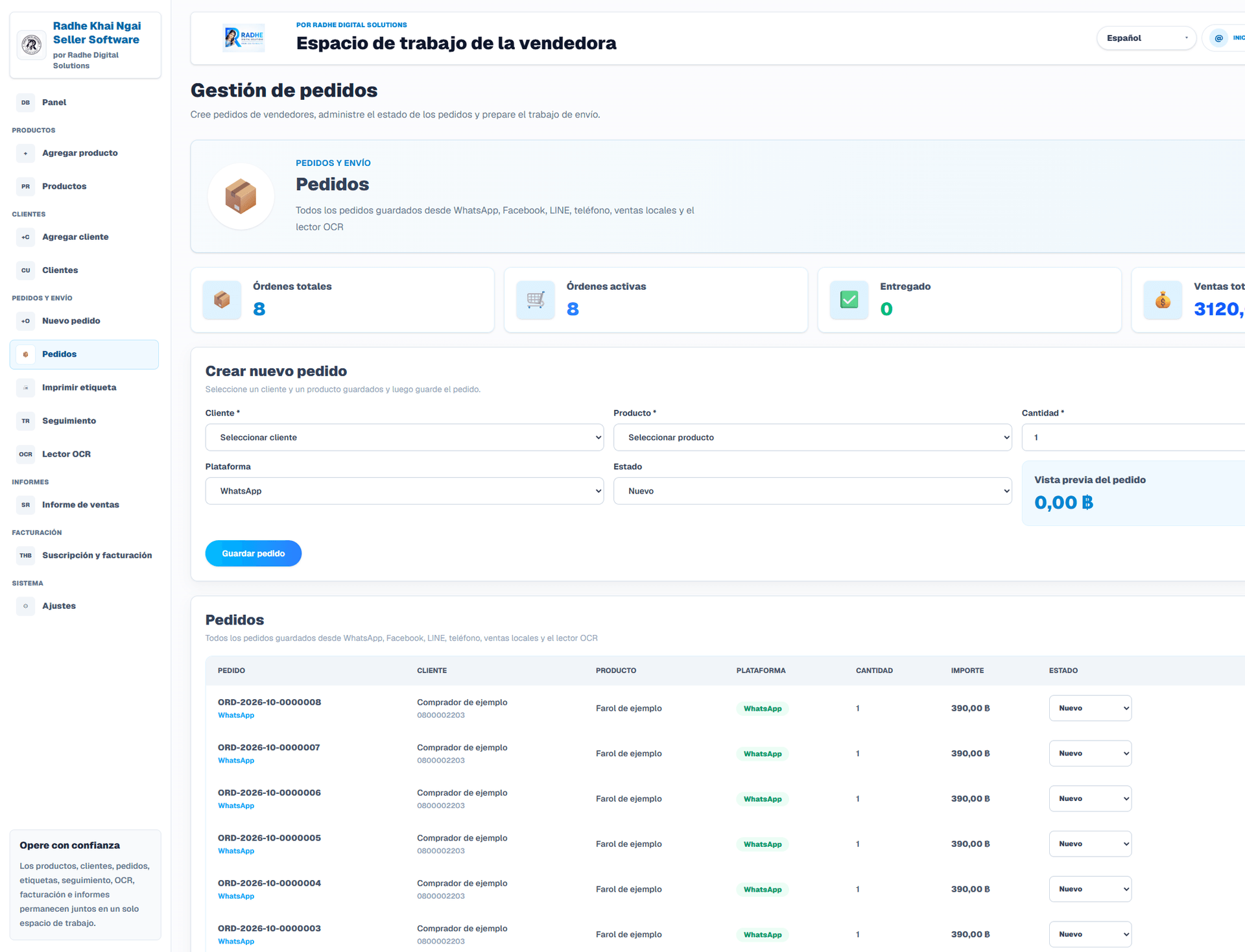Click the THB icon for Suscripción y facturación

click(x=25, y=555)
